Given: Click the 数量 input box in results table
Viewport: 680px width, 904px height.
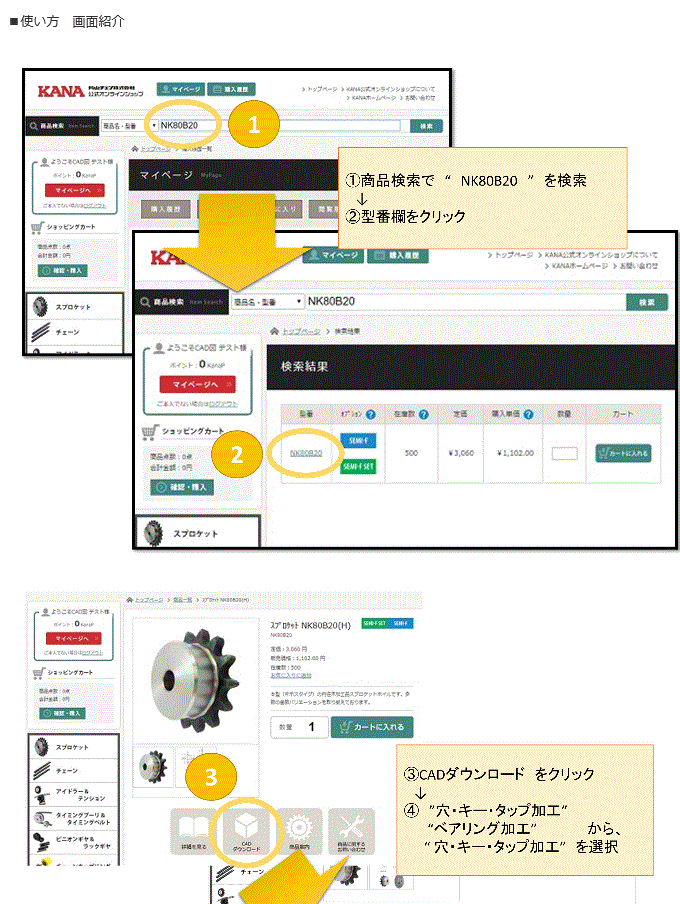Looking at the screenshot, I should 564,454.
